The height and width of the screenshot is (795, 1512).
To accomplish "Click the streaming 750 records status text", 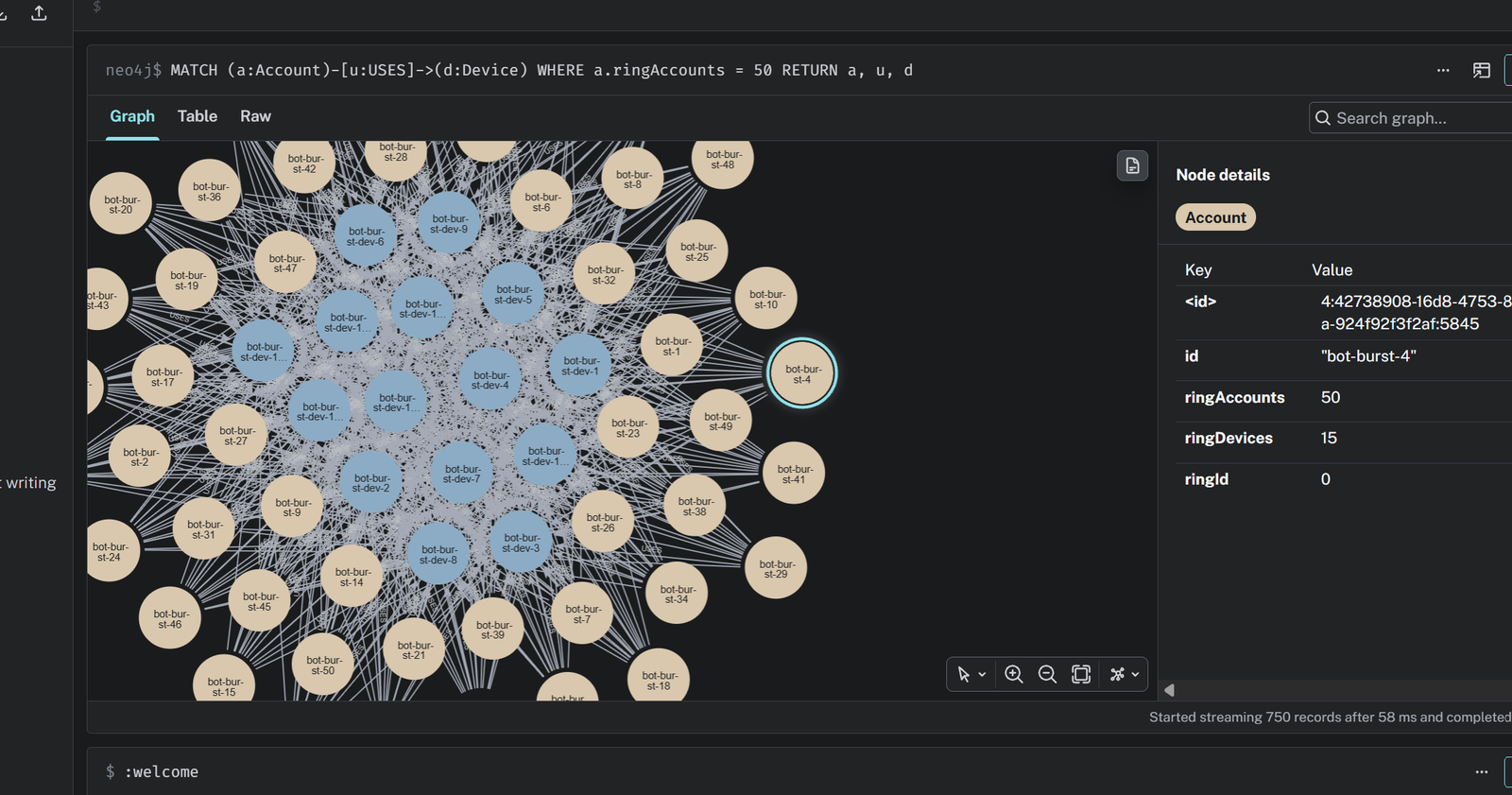I will (x=1331, y=717).
